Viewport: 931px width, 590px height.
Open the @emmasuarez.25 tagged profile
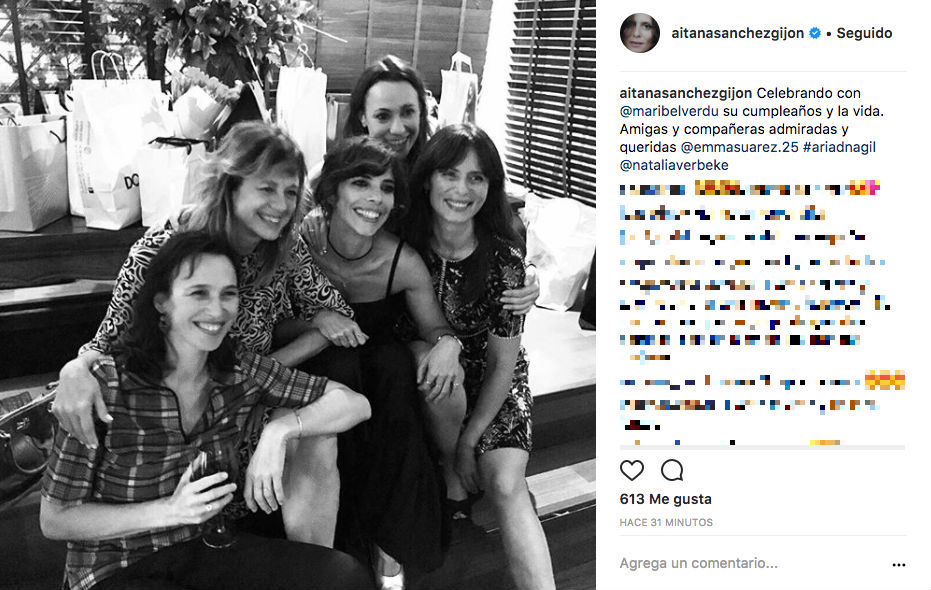click(x=740, y=147)
